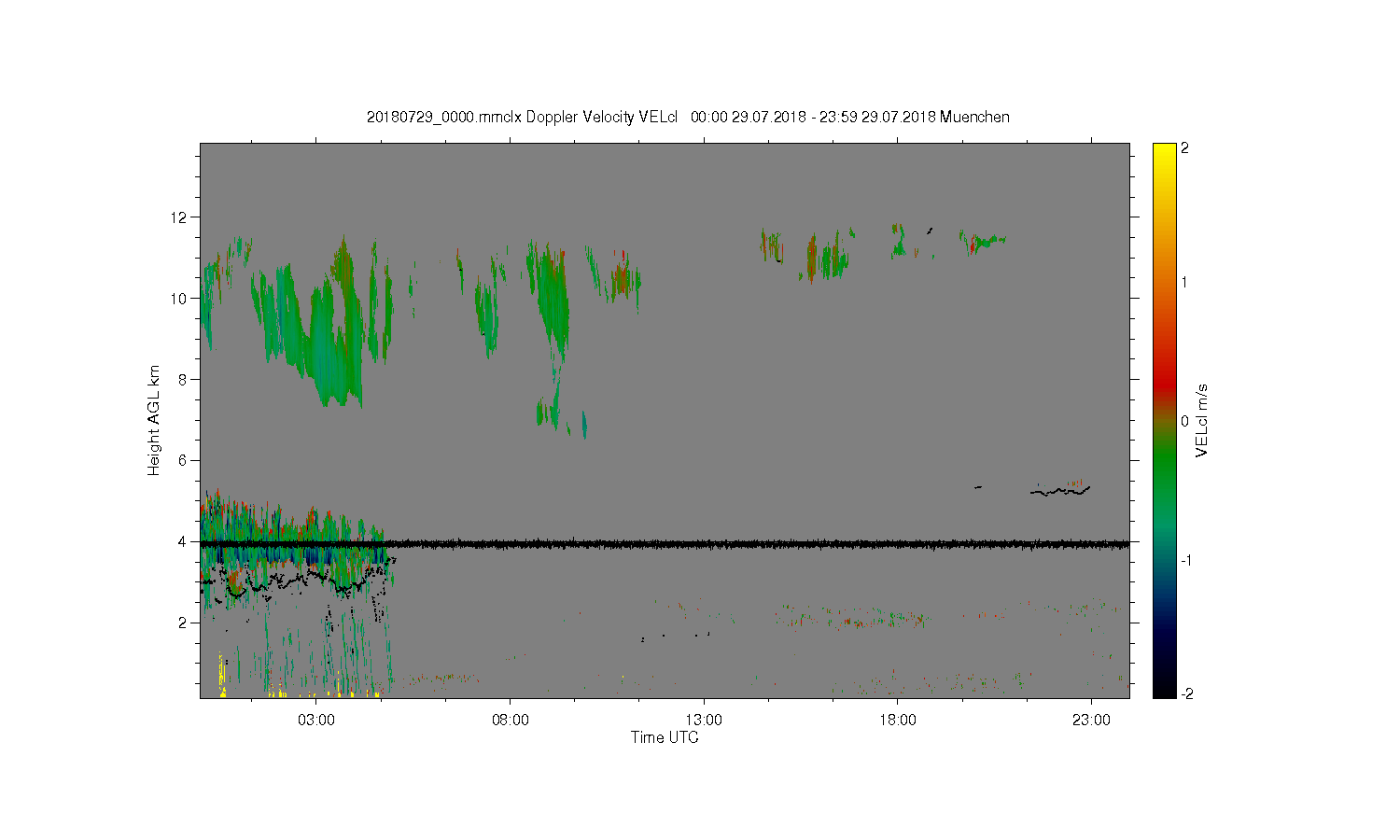Click the 23:00 time tick label
This screenshot has height=840, width=1400.
1091,721
